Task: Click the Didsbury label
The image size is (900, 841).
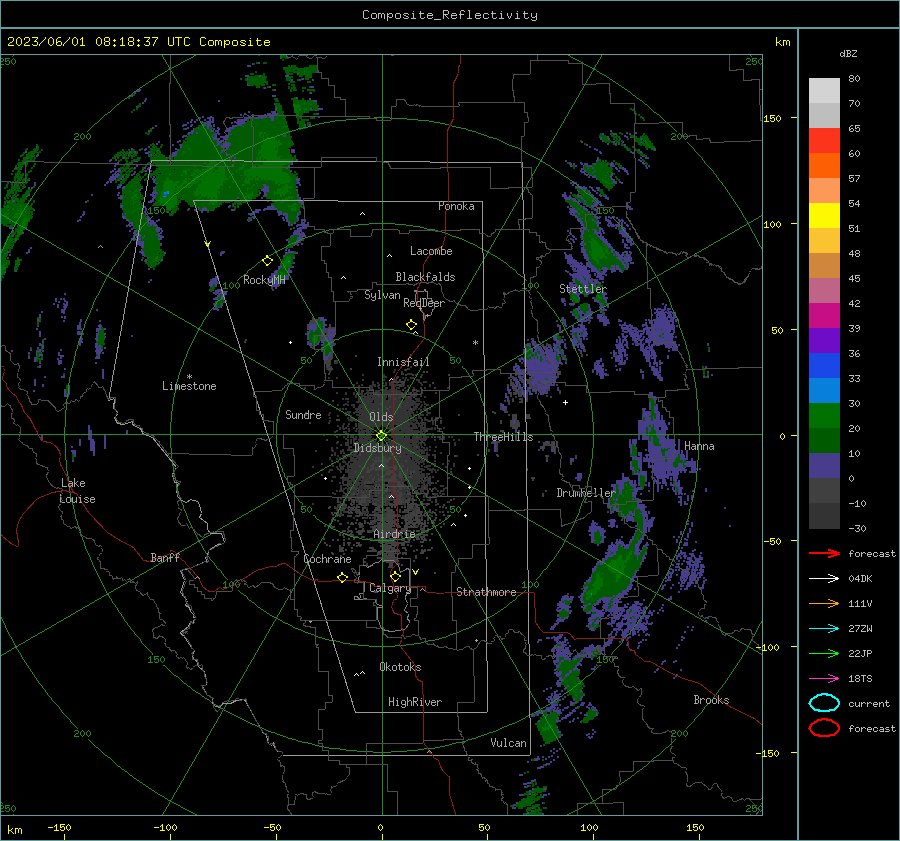Action: (378, 448)
